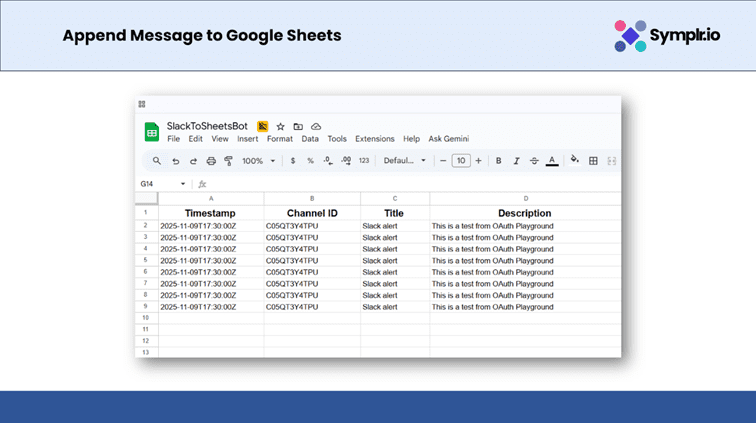
Task: Open the Extensions menu
Action: [x=375, y=139]
